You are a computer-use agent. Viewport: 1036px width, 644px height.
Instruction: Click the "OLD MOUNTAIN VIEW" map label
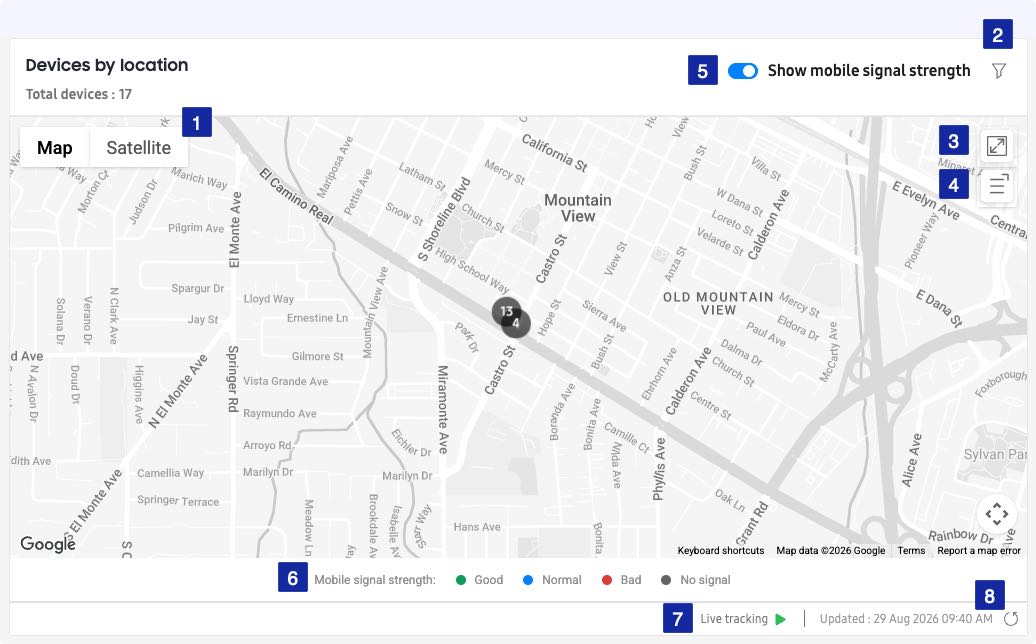[x=718, y=303]
